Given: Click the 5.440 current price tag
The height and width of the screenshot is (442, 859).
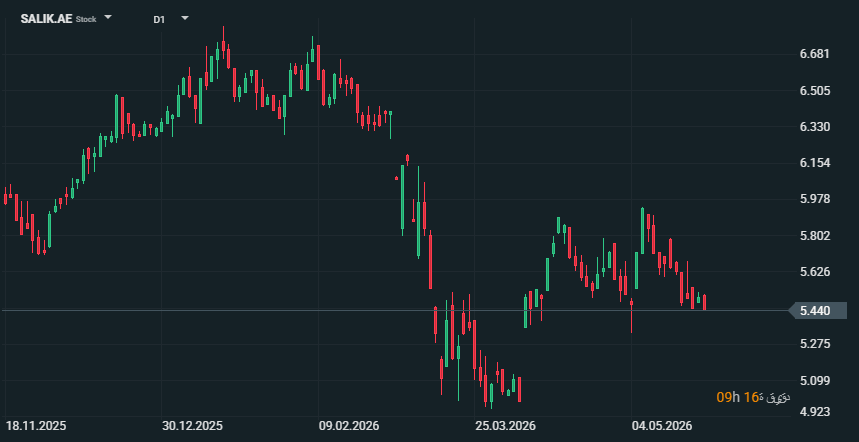Looking at the screenshot, I should [x=818, y=311].
